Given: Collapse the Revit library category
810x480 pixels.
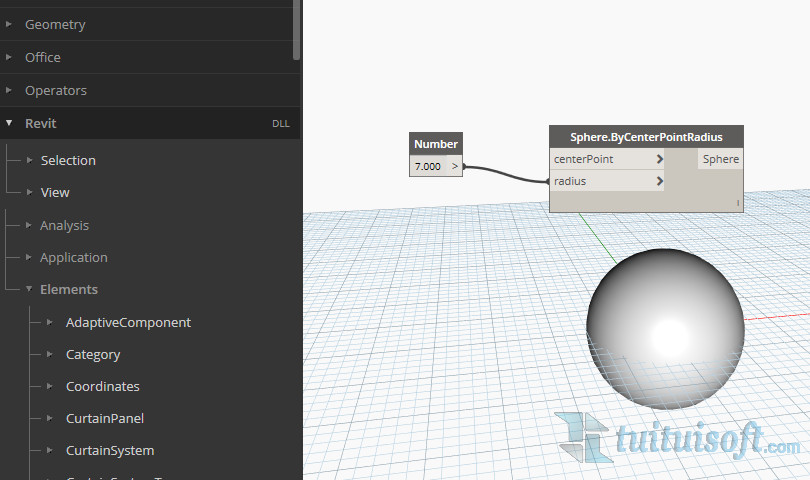Looking at the screenshot, I should click(x=40, y=123).
